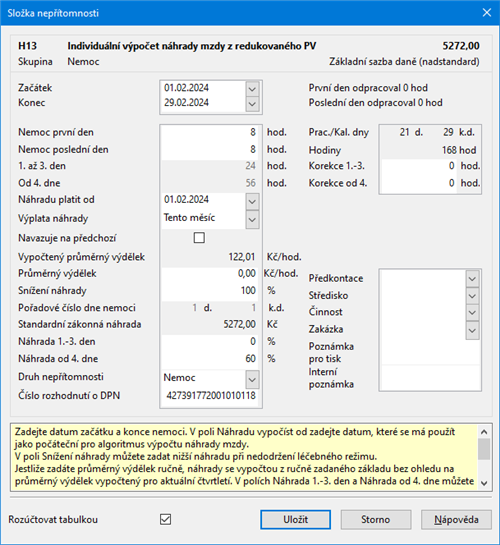Open the Výplata náhrady dropdown
500x545 pixels.
tap(252, 220)
